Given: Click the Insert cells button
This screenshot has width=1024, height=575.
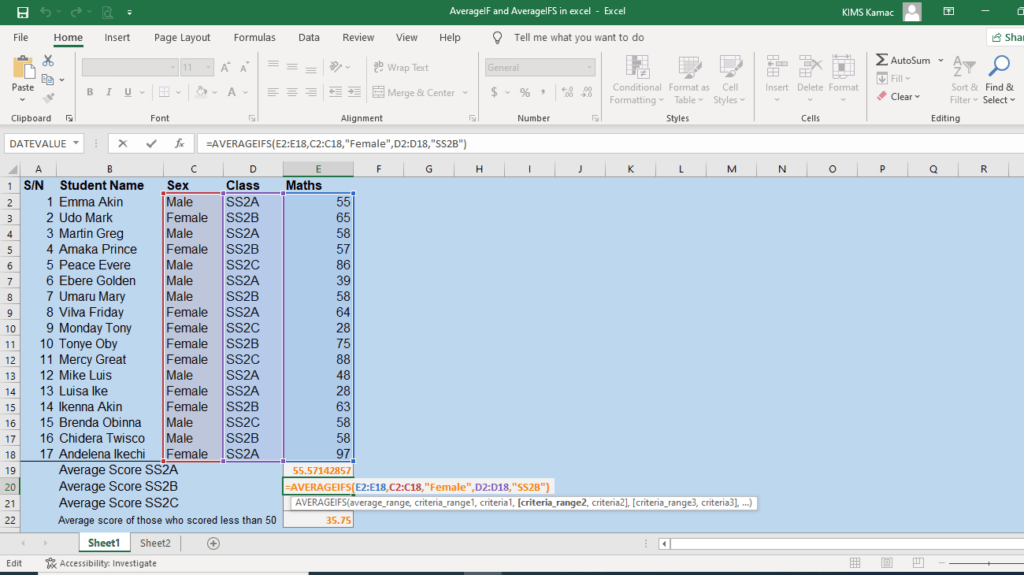Looking at the screenshot, I should tap(776, 80).
